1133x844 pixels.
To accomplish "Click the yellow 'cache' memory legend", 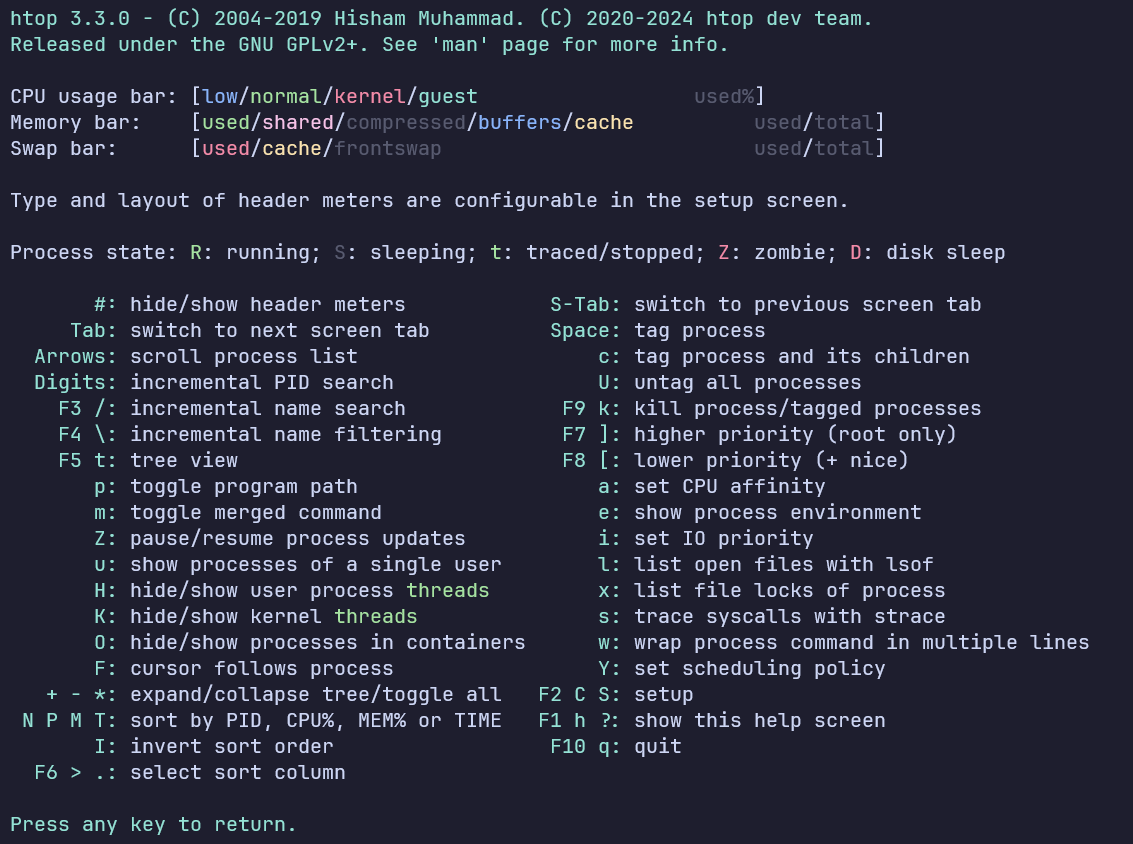I will click(603, 122).
